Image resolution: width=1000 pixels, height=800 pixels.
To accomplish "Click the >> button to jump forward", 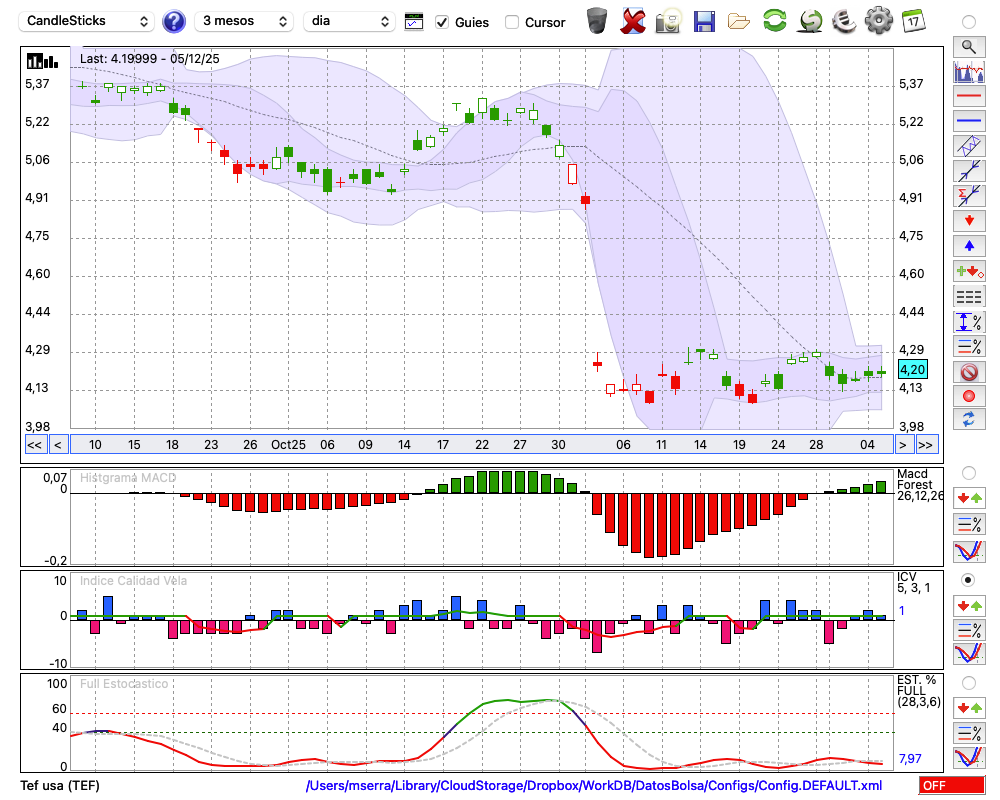I will (x=927, y=445).
